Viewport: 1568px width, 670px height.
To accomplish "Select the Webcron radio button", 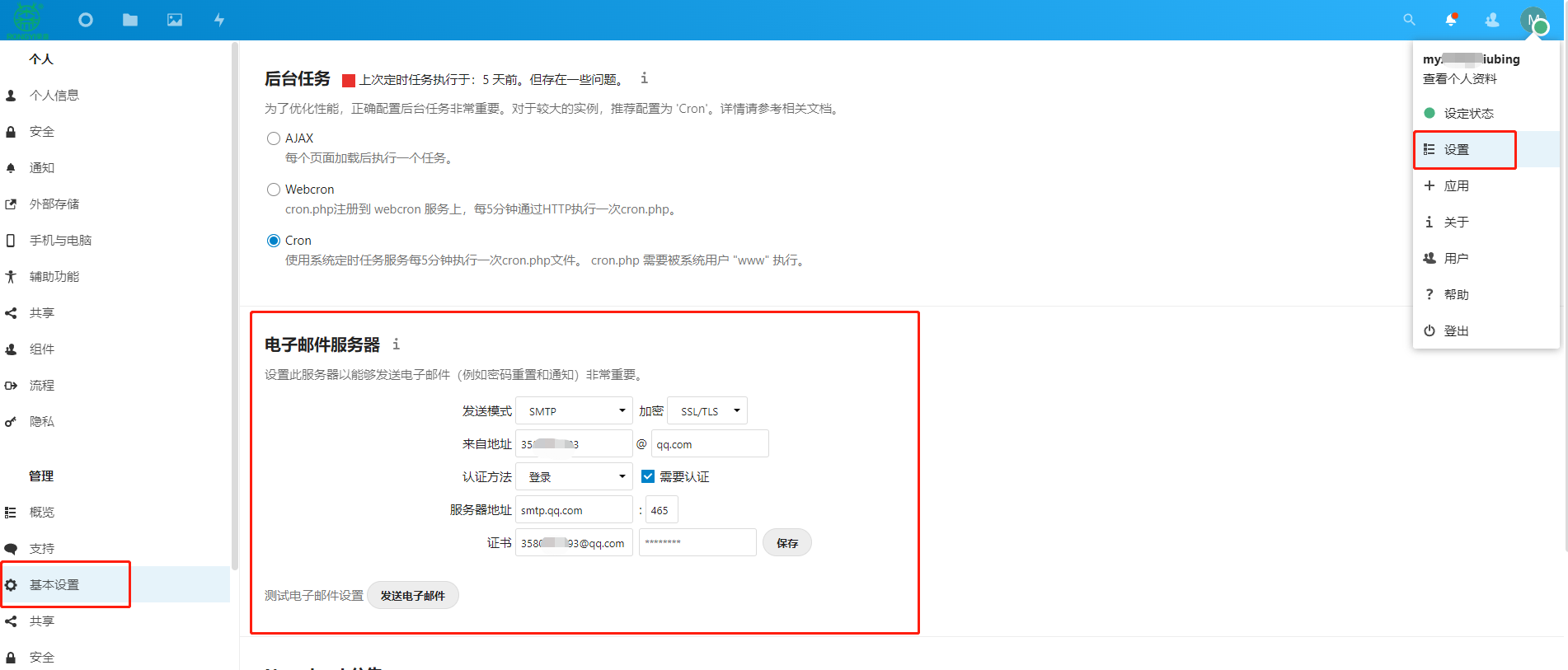I will coord(274,190).
